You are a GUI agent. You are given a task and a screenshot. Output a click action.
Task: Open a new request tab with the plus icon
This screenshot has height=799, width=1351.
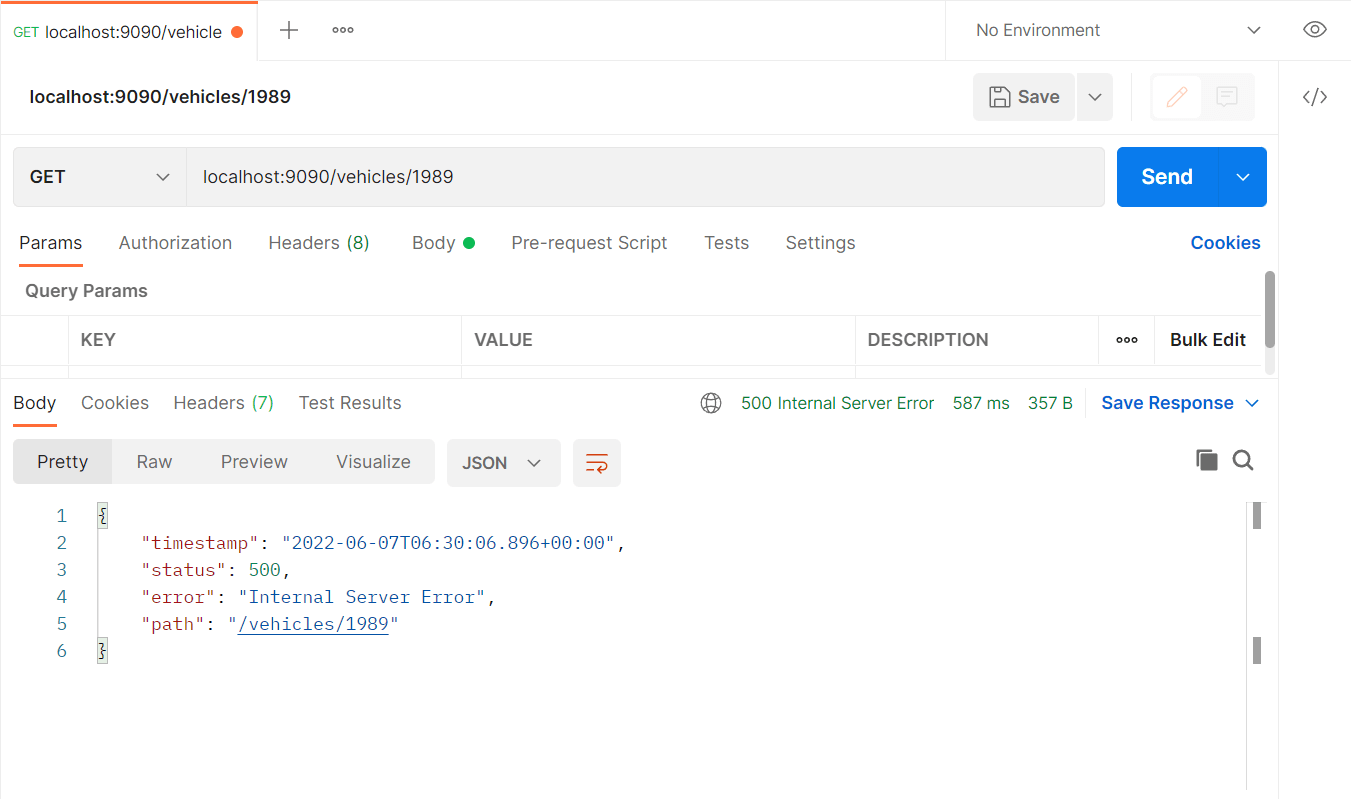coord(288,29)
